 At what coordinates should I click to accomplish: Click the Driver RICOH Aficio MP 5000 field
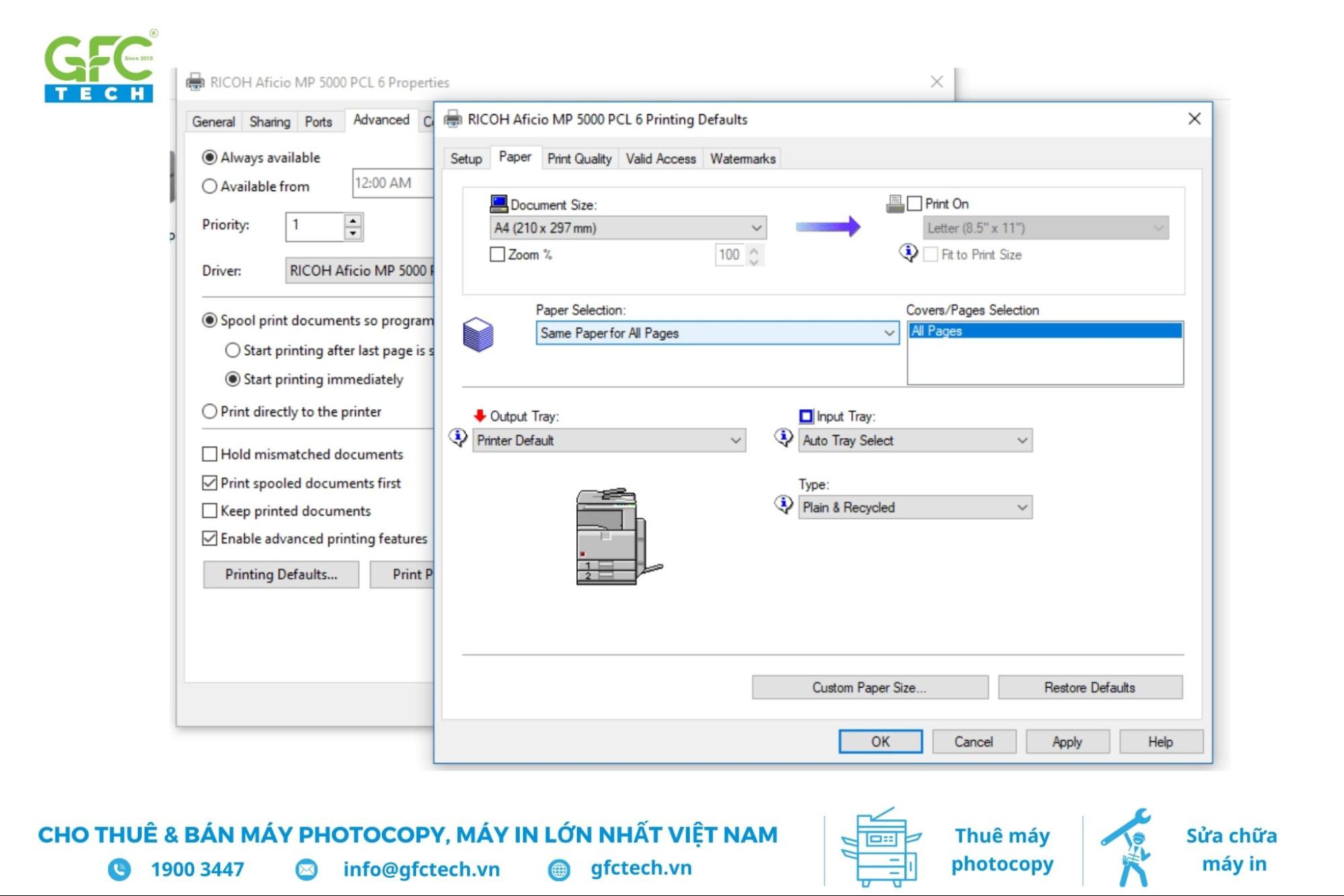[360, 271]
